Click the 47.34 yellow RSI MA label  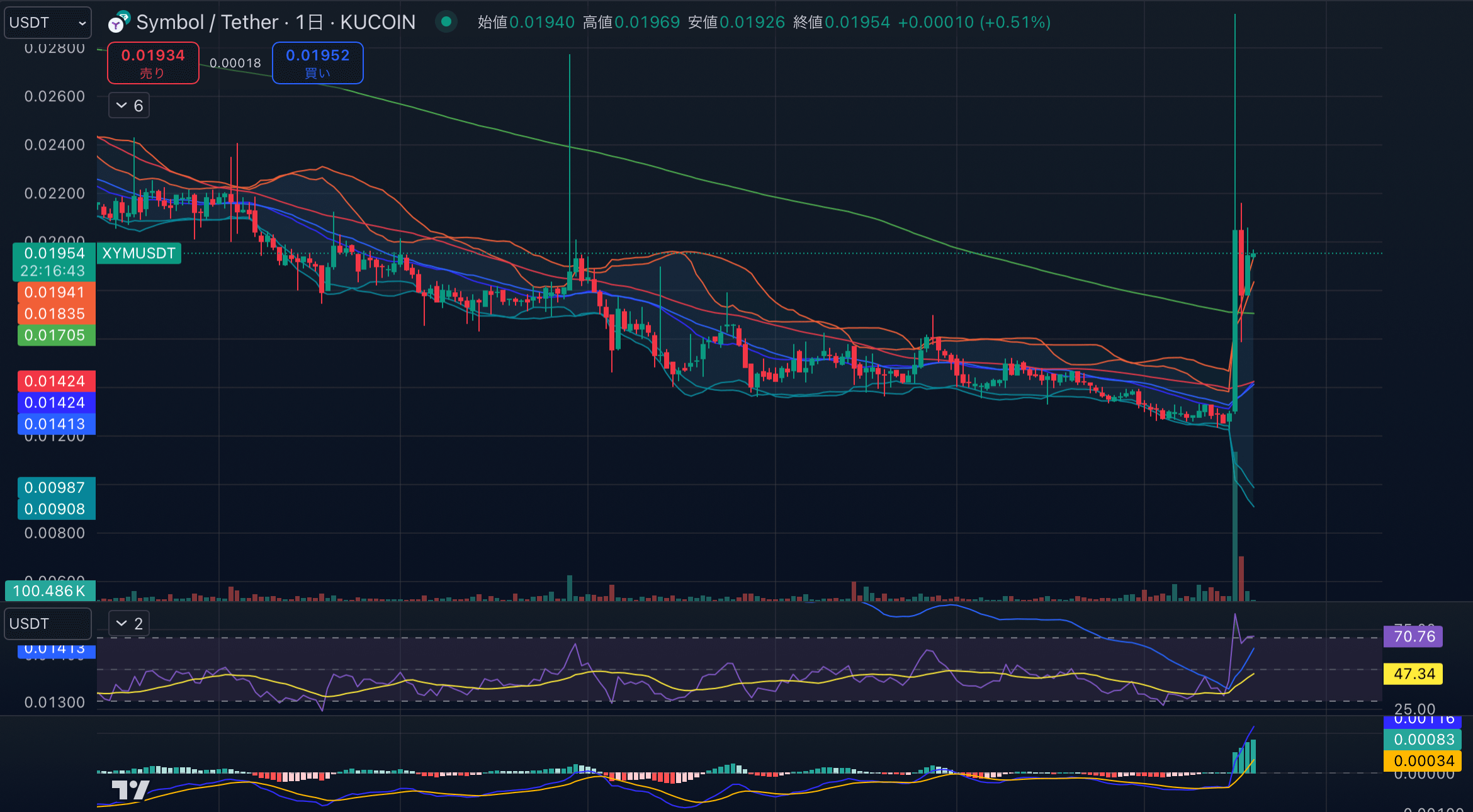click(x=1414, y=674)
